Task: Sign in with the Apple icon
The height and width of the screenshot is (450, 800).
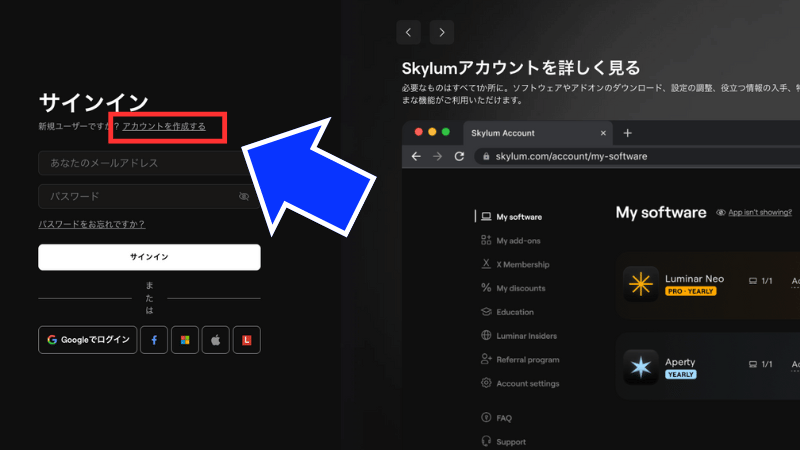Action: click(x=216, y=340)
